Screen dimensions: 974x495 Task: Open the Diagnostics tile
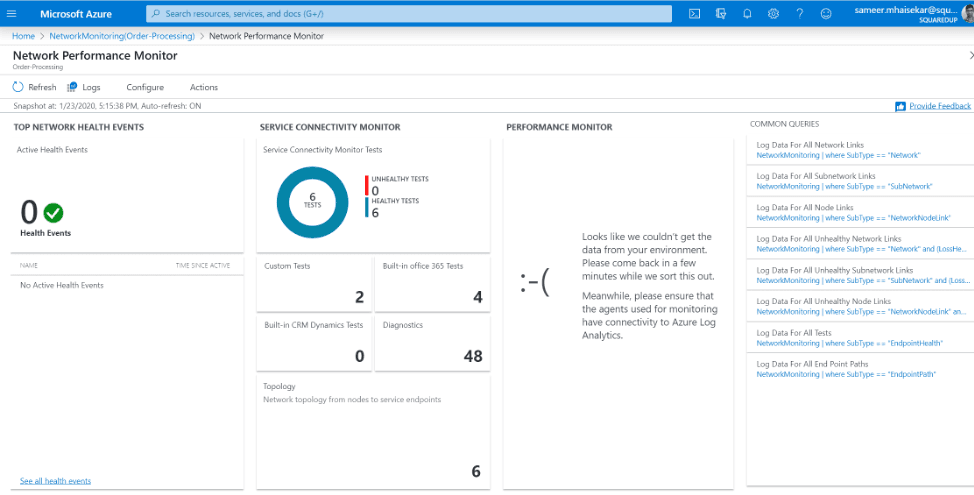click(x=432, y=340)
